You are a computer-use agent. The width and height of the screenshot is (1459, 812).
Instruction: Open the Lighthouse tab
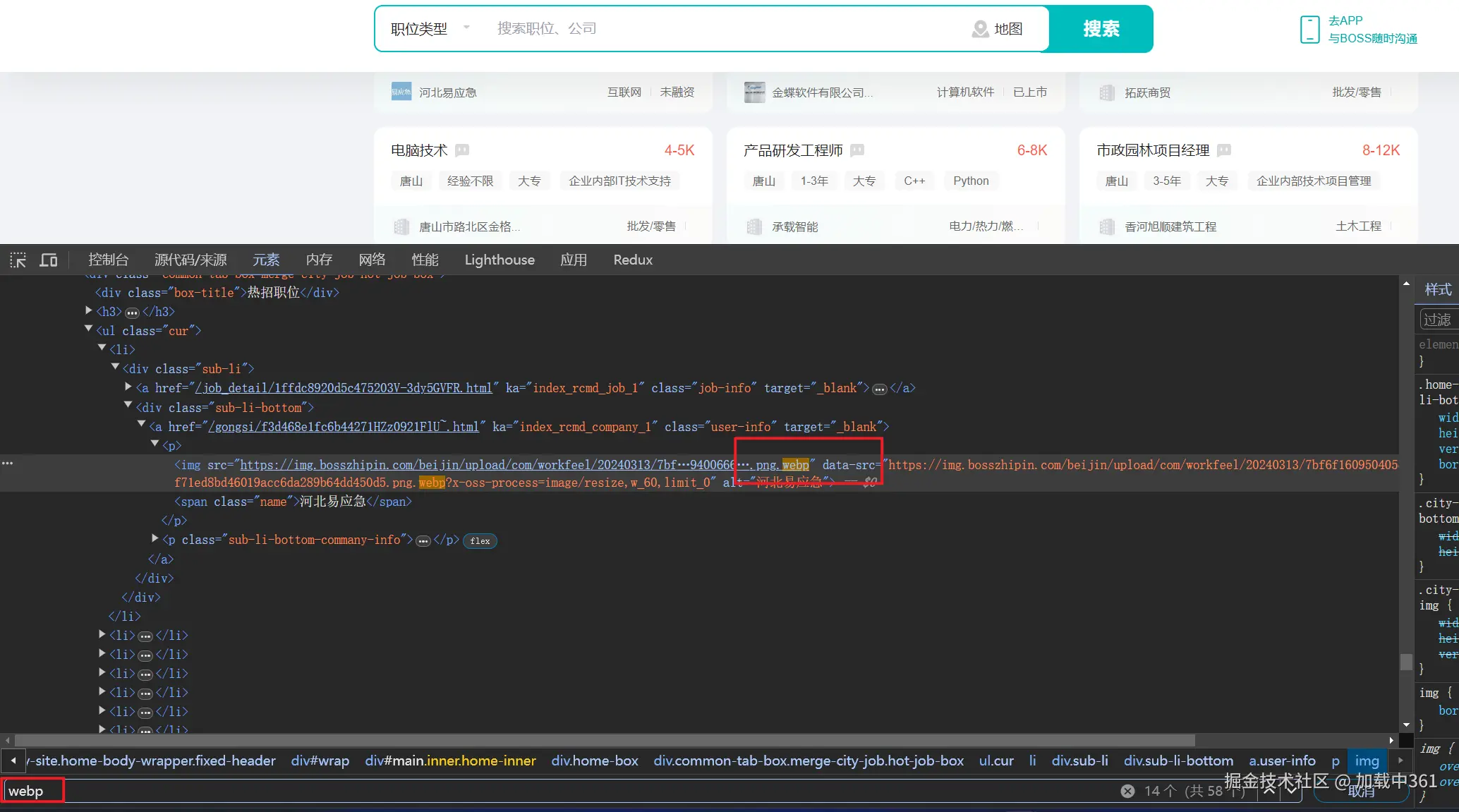point(500,260)
